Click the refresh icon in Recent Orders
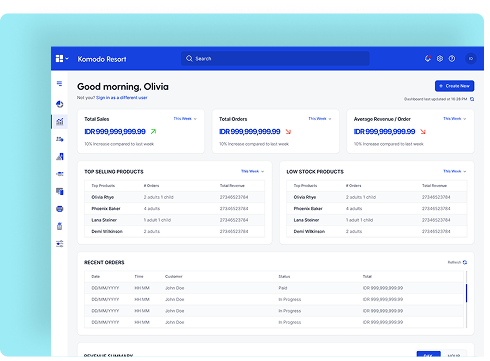The height and width of the screenshot is (361, 490). point(465,262)
